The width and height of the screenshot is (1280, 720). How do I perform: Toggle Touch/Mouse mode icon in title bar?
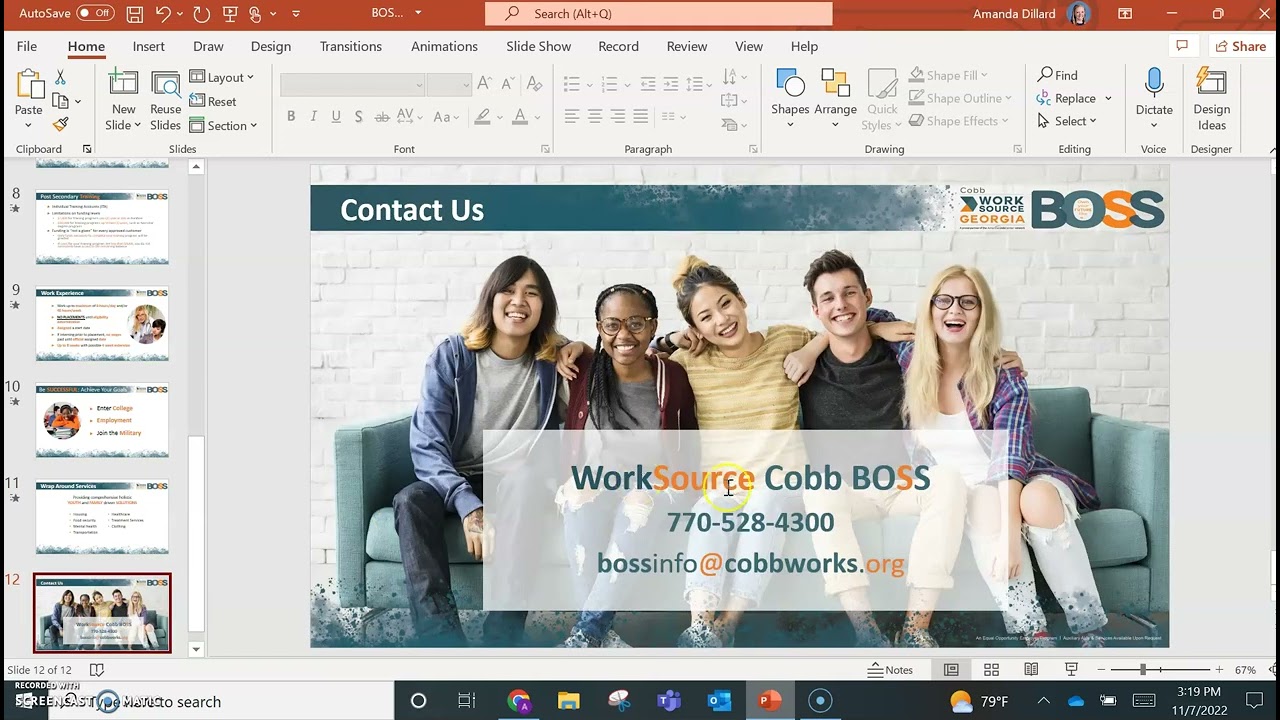coord(256,14)
